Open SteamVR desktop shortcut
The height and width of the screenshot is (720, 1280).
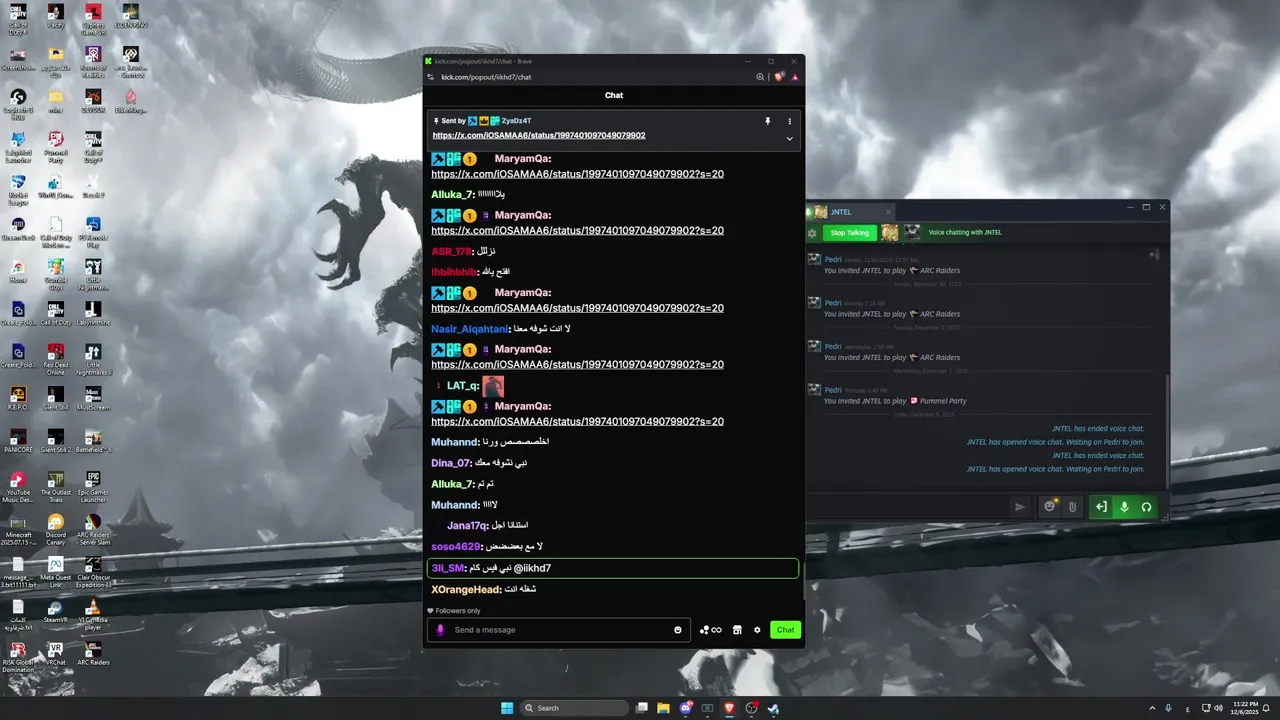55,611
